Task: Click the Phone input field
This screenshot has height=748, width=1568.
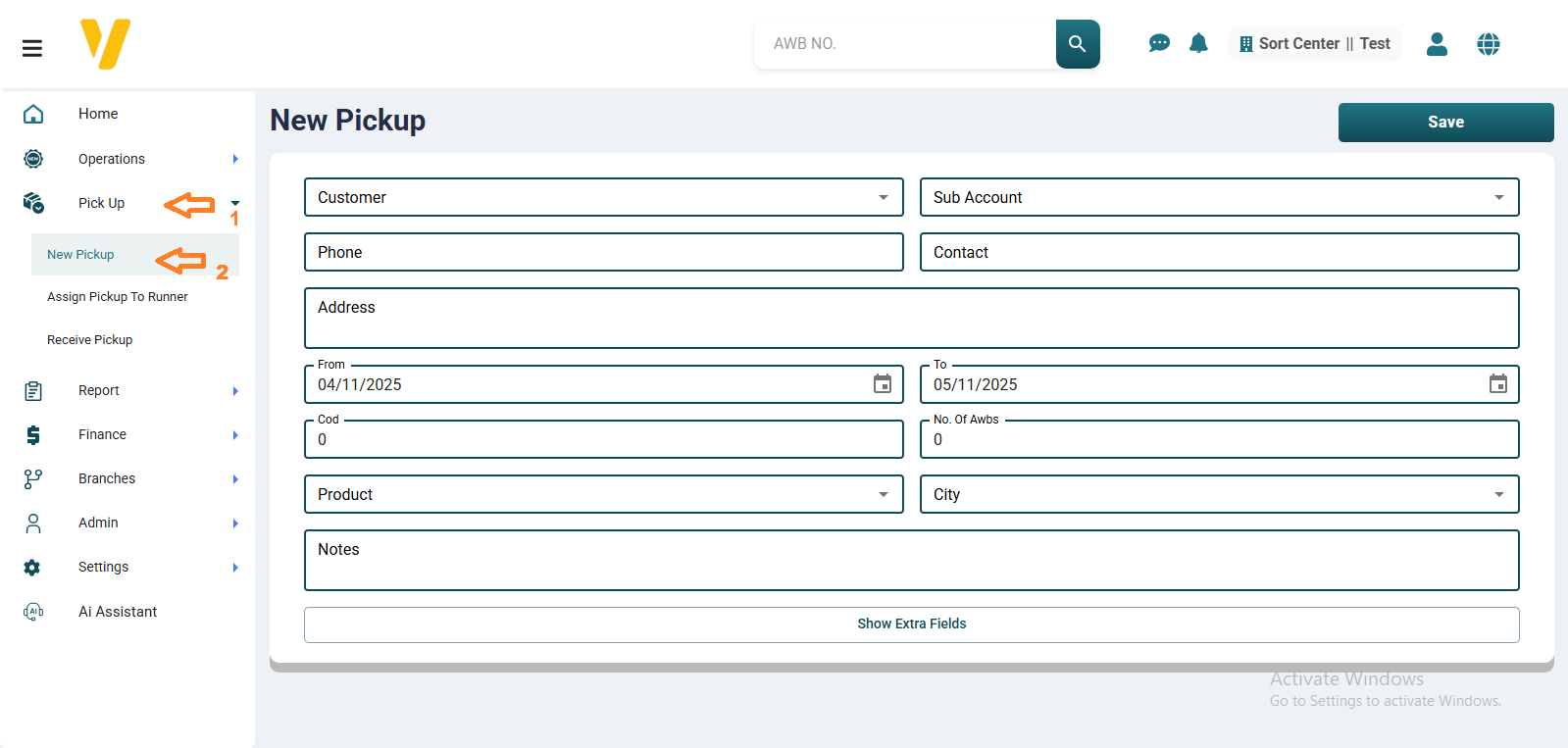Action: (604, 252)
